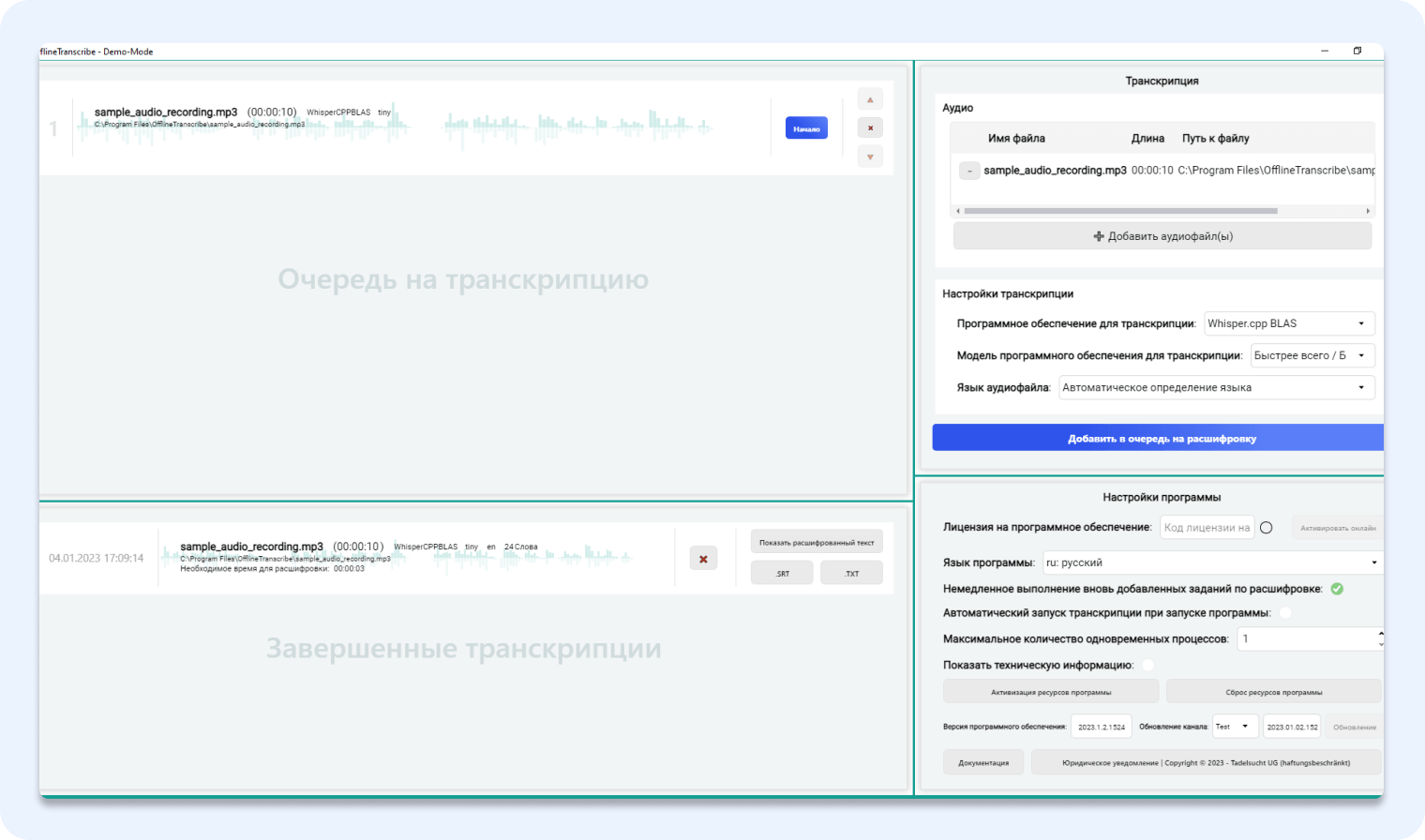This screenshot has height=840, width=1425.
Task: Restore the window using the title bar button
Action: tap(1357, 51)
